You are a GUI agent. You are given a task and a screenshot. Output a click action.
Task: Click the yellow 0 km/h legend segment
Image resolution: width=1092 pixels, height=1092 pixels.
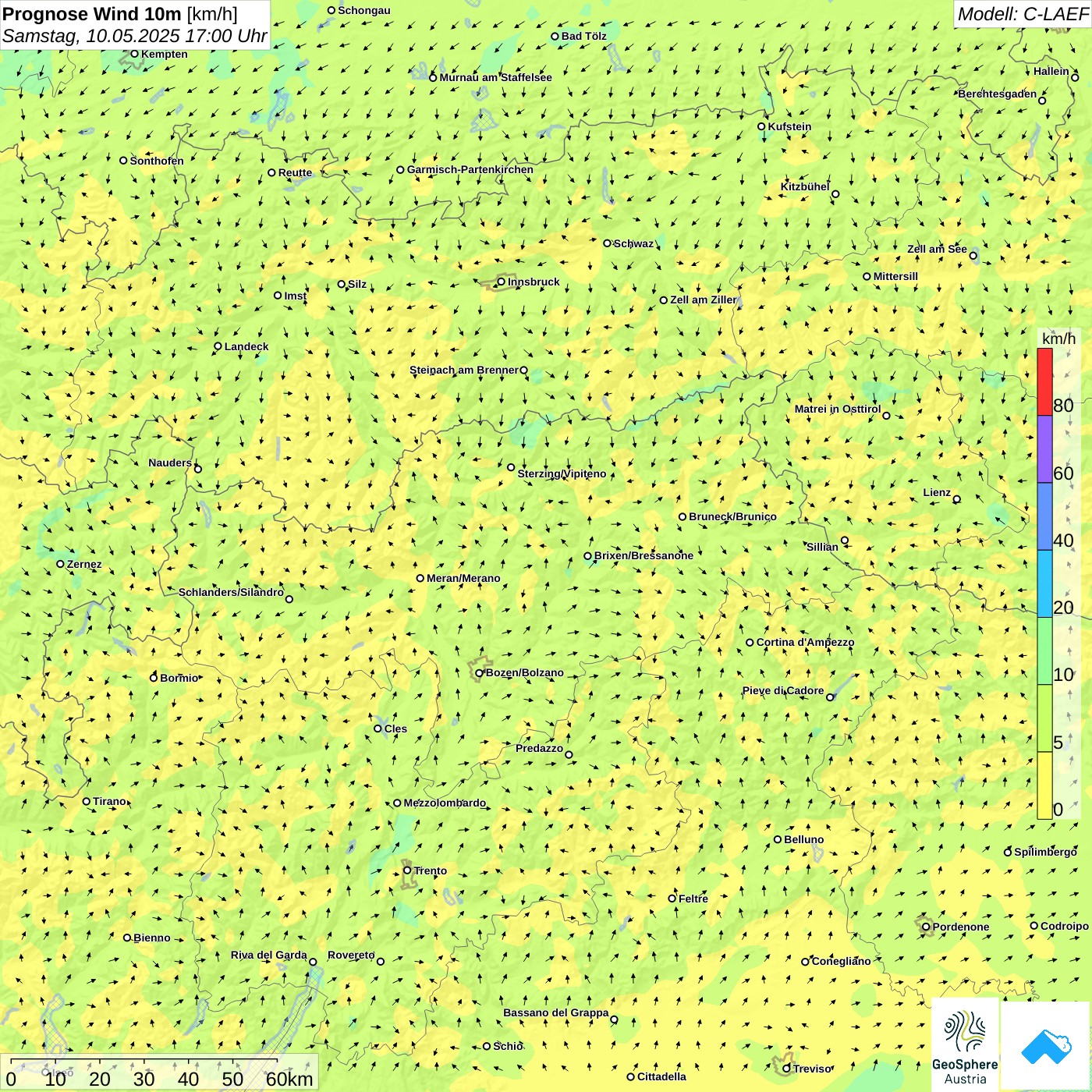click(x=1044, y=785)
